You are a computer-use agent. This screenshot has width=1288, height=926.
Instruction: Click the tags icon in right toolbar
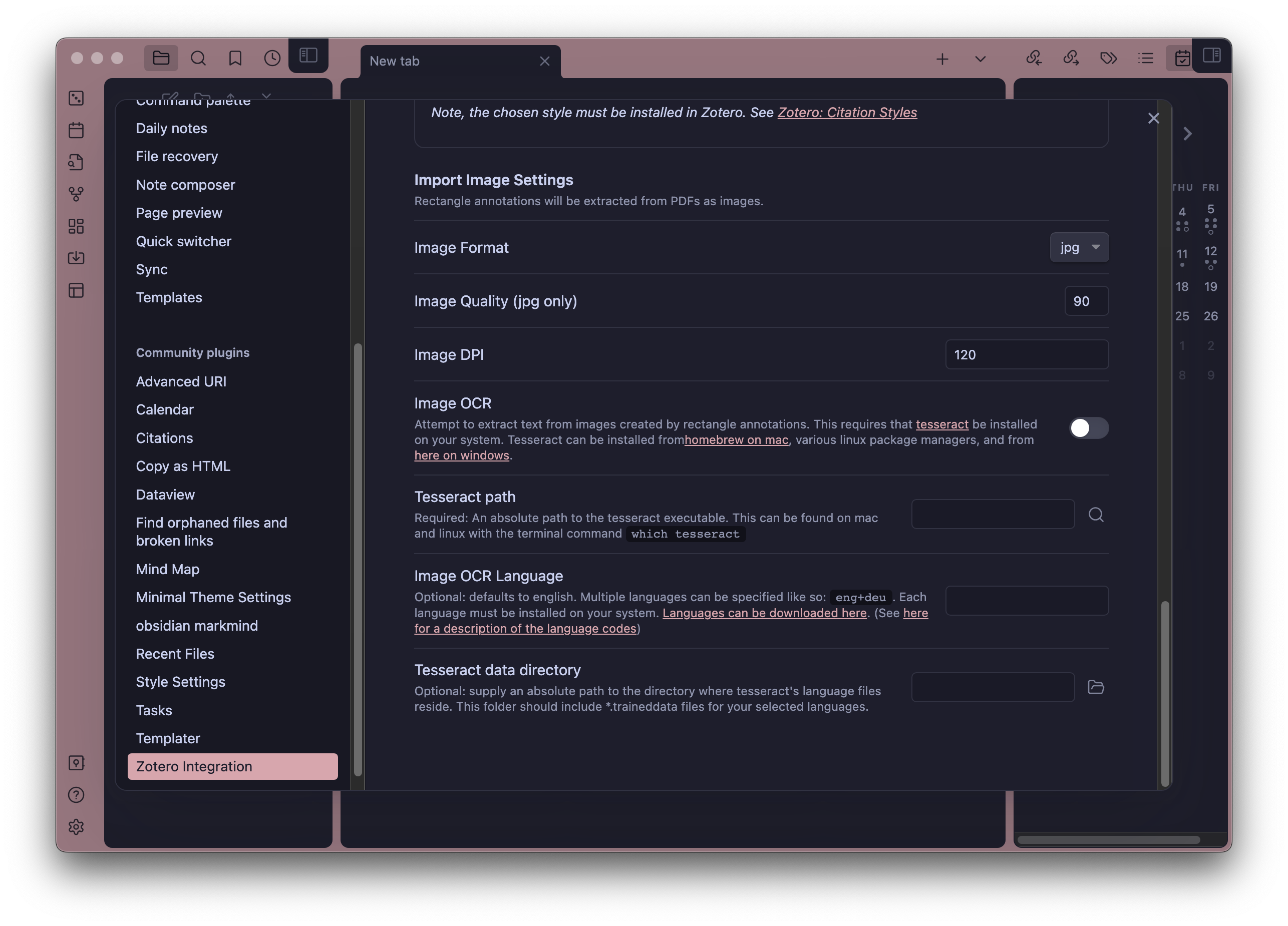pyautogui.click(x=1108, y=58)
